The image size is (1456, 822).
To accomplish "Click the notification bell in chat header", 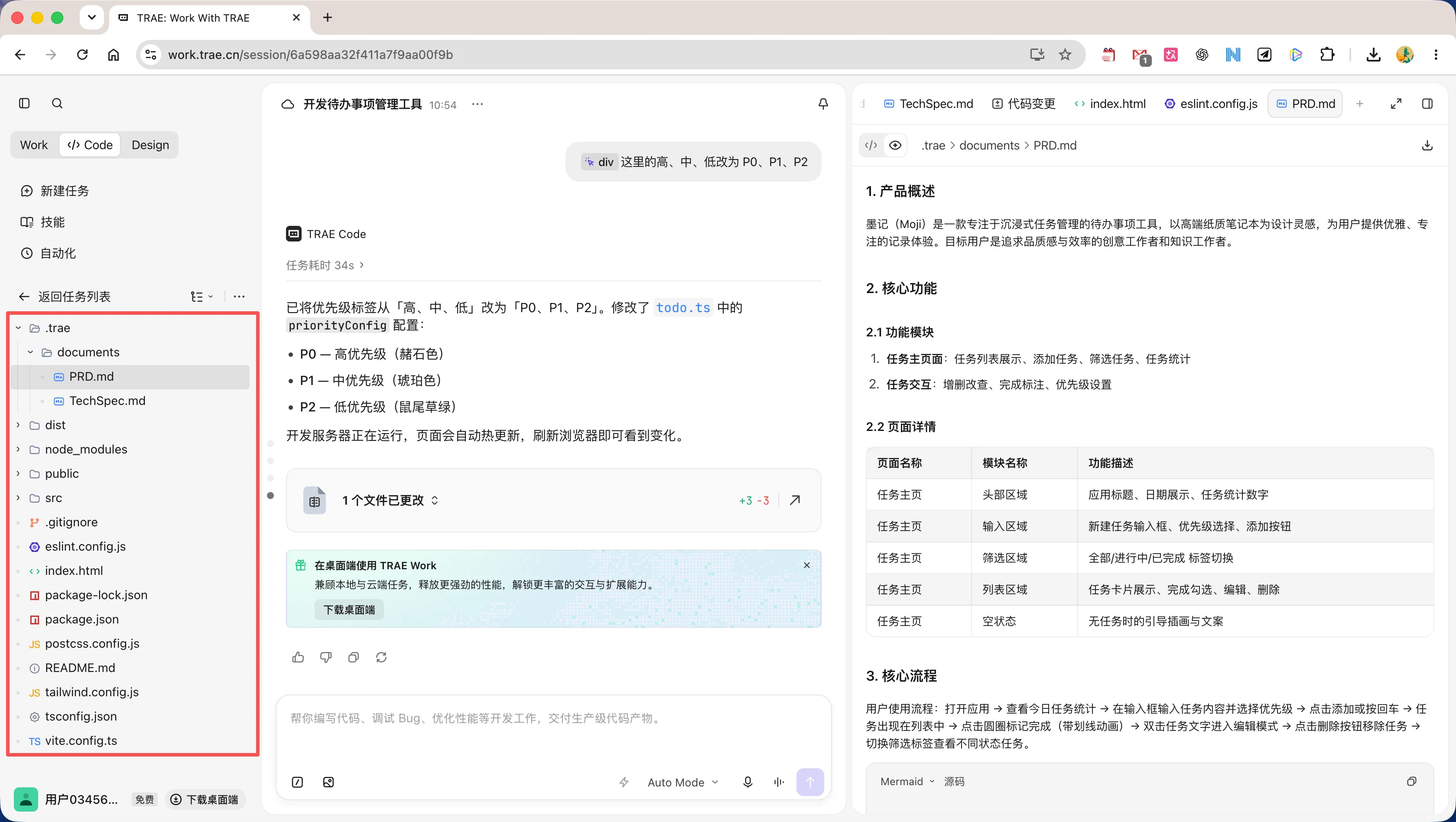I will point(823,104).
